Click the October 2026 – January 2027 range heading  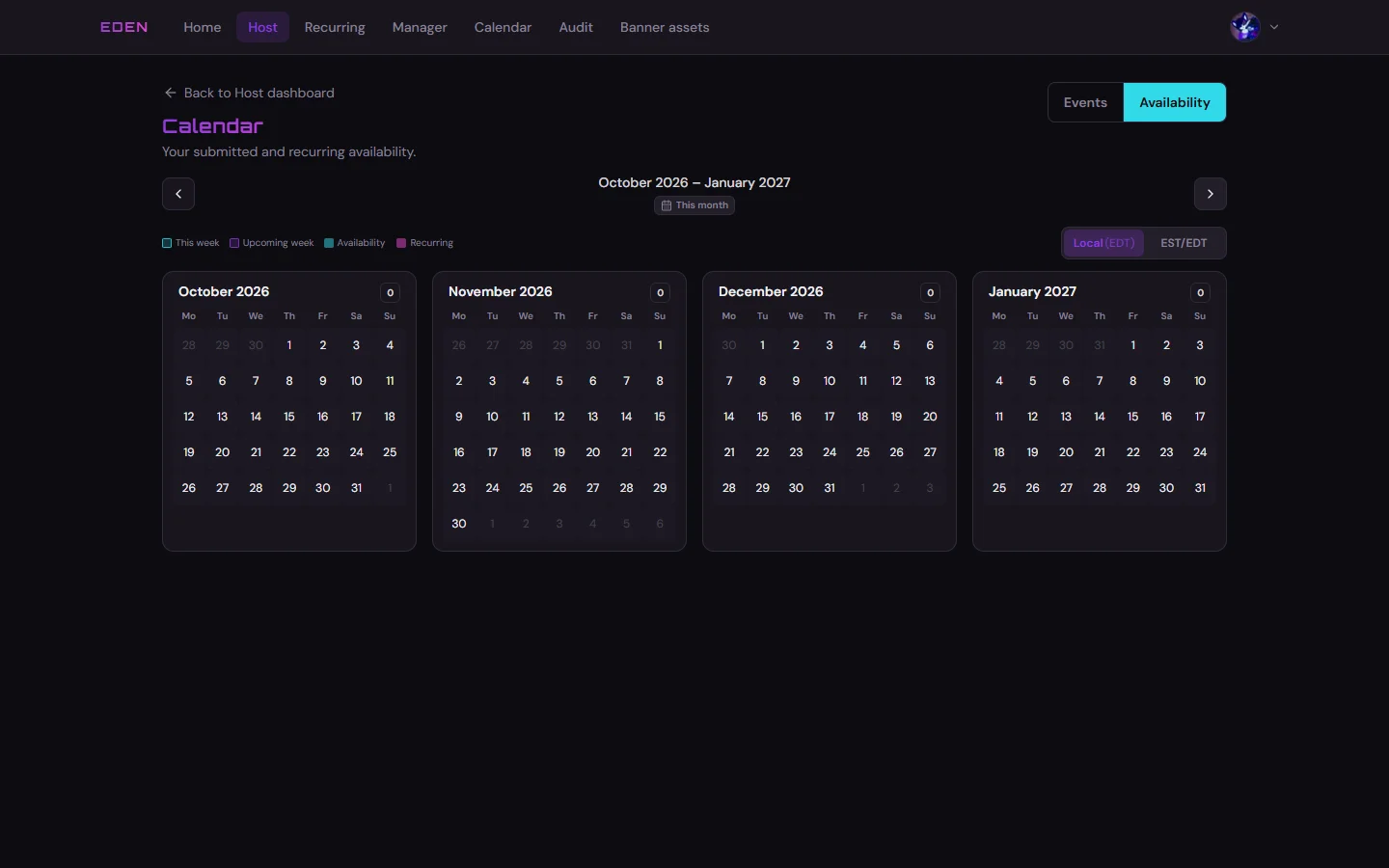tap(694, 182)
